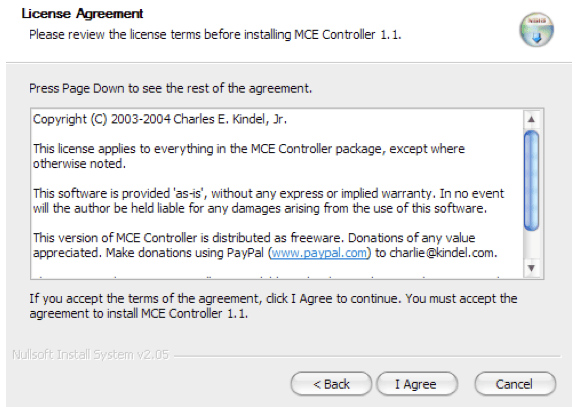Screen dimensions: 577x407
Task: Click the empty scrollbar track below the thumb
Action: [x=531, y=245]
